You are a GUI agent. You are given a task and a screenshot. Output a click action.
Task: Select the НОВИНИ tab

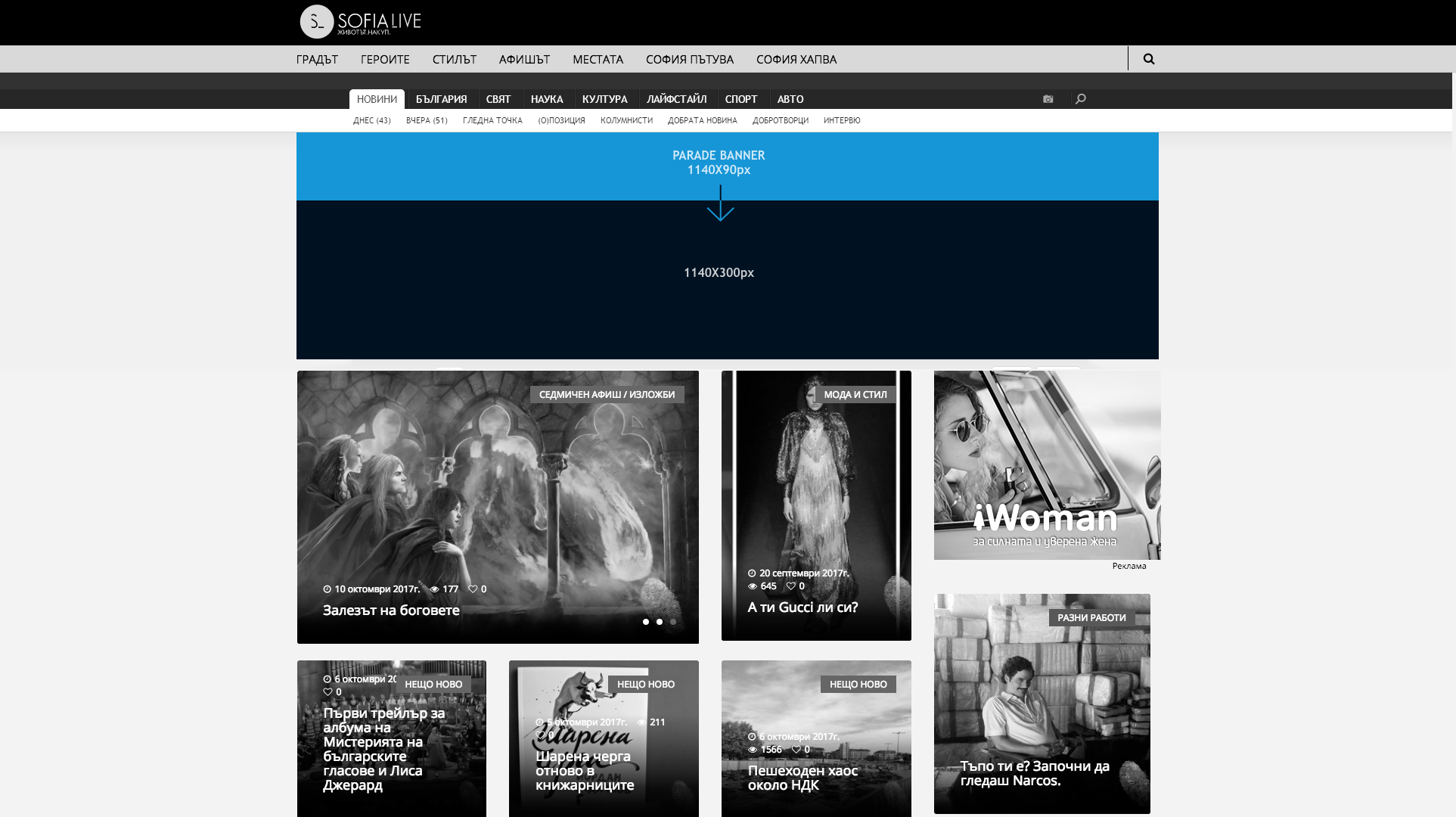tap(377, 99)
